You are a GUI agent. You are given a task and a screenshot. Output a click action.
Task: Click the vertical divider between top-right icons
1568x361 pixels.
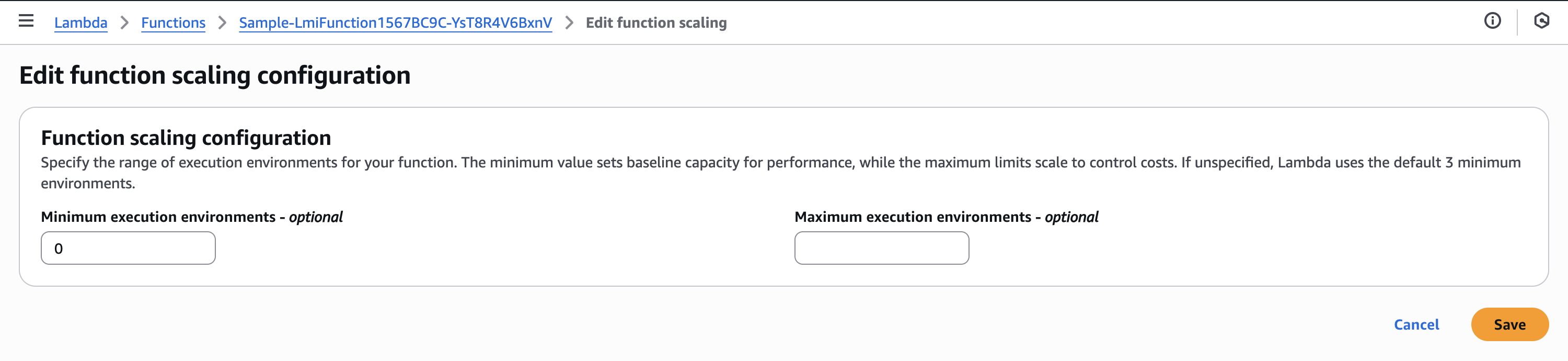point(1517,22)
